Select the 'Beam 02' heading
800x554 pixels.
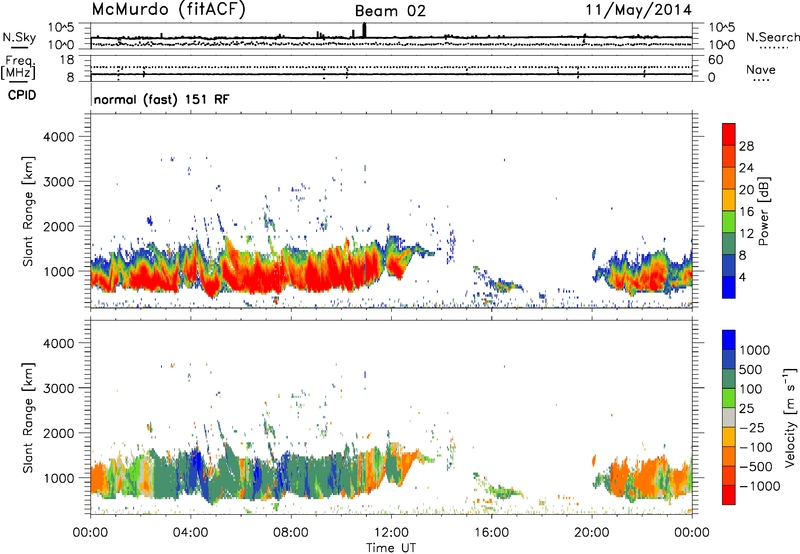coord(390,11)
